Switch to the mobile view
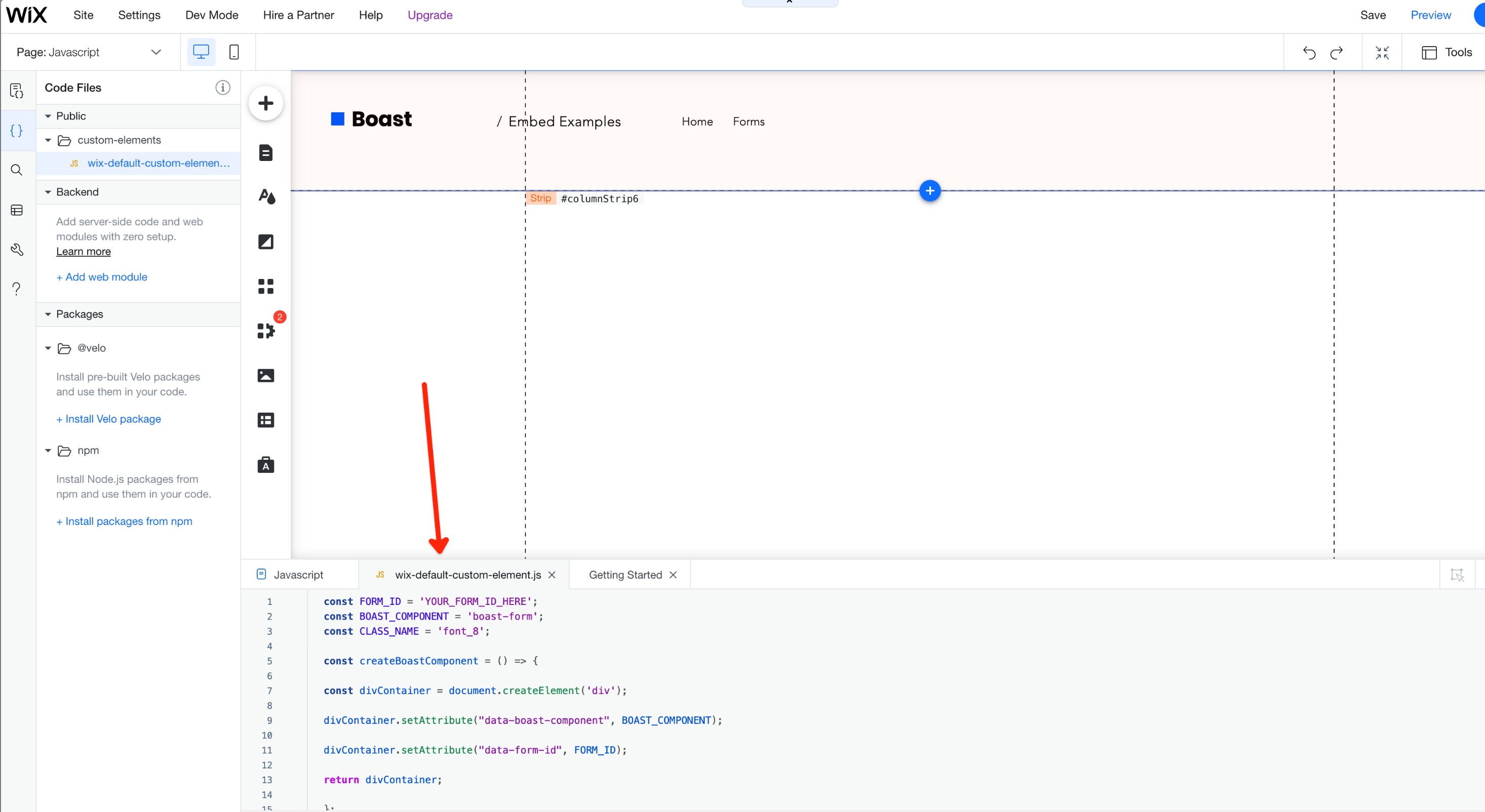The width and height of the screenshot is (1485, 812). (234, 53)
